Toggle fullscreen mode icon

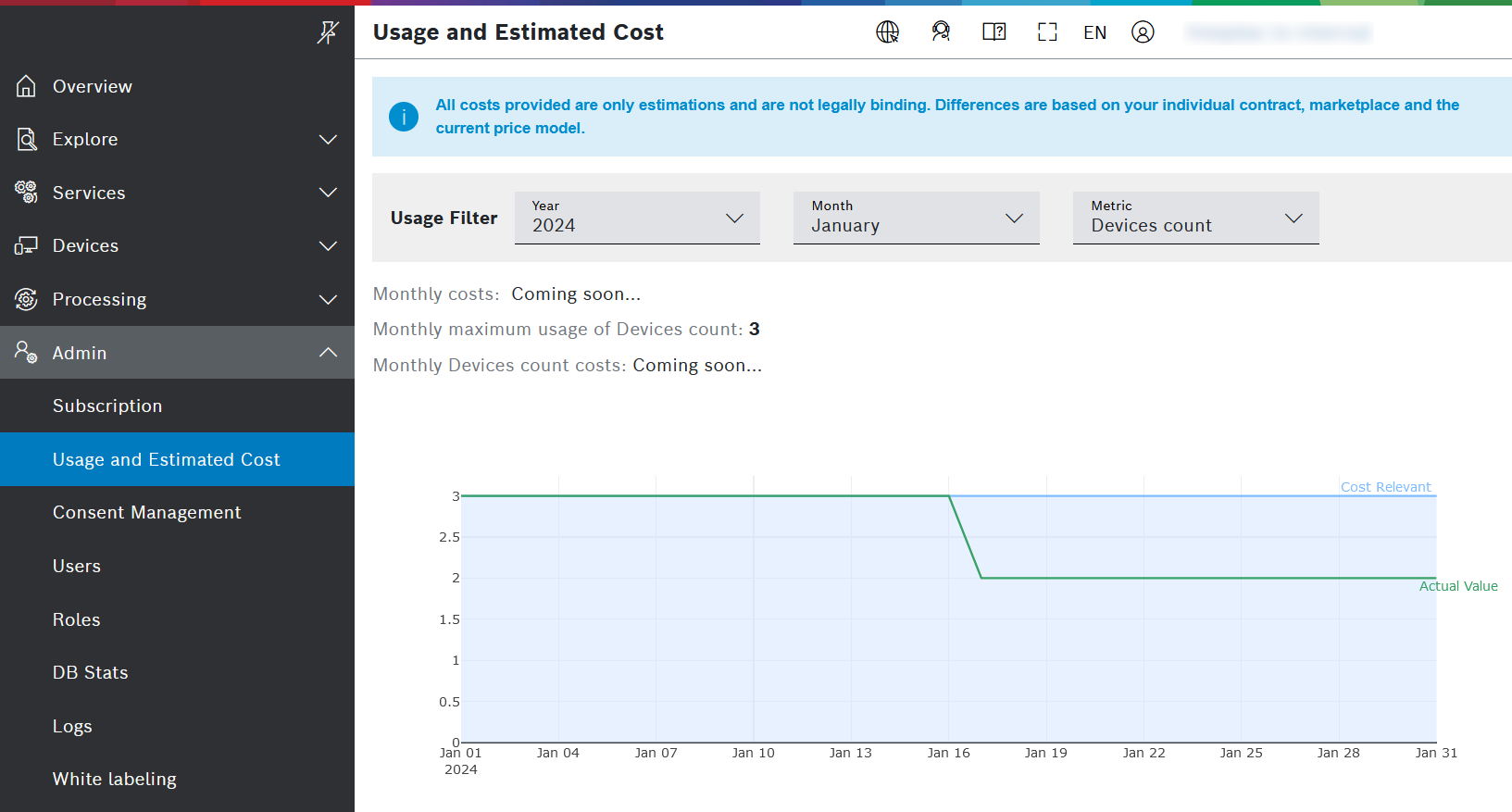click(1047, 32)
